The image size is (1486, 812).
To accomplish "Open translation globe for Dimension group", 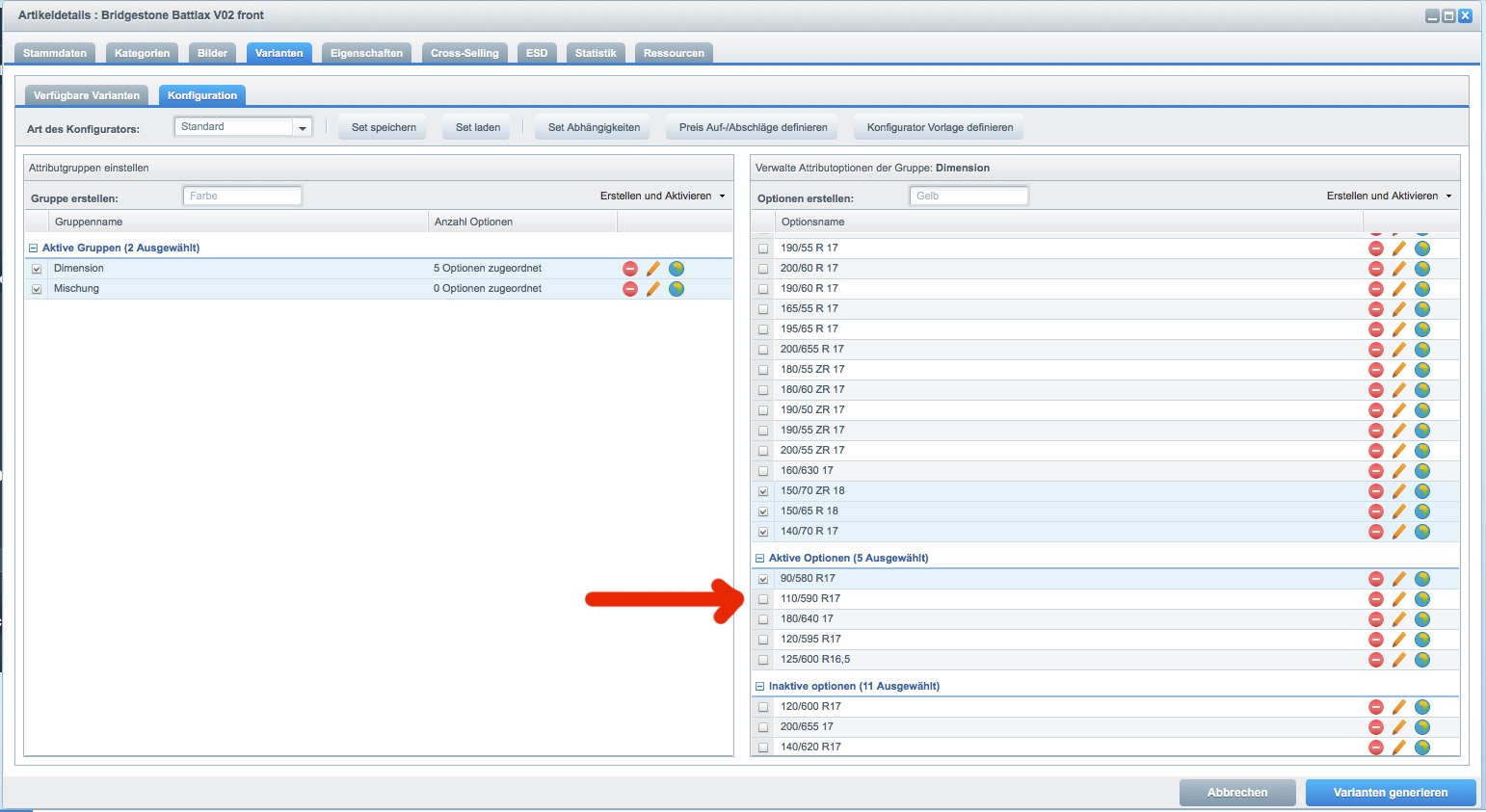I will click(677, 269).
